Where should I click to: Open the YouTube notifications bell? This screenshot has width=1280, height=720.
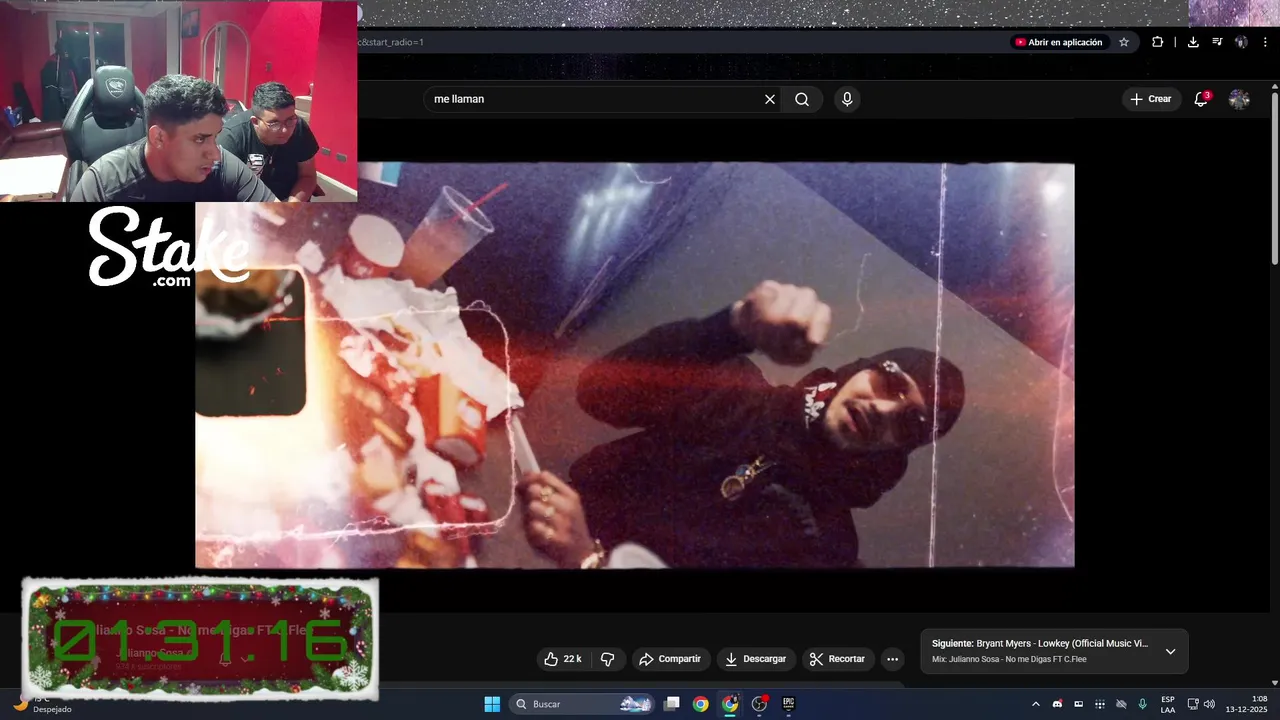pos(1201,99)
